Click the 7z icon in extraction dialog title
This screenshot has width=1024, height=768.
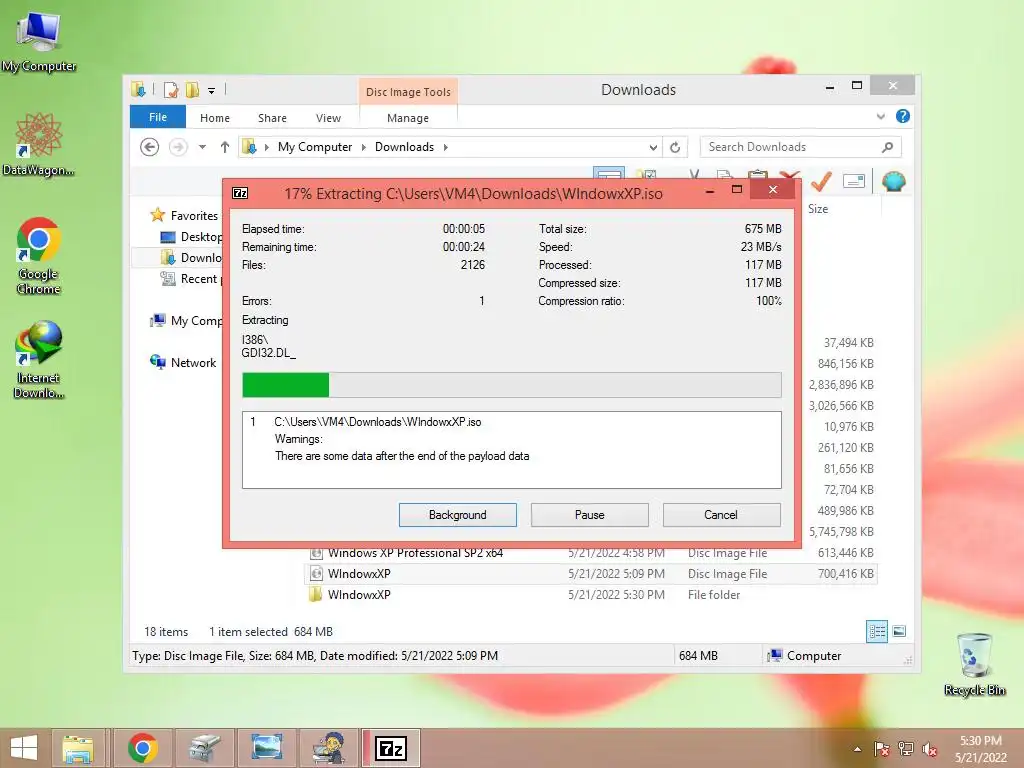[x=240, y=193]
